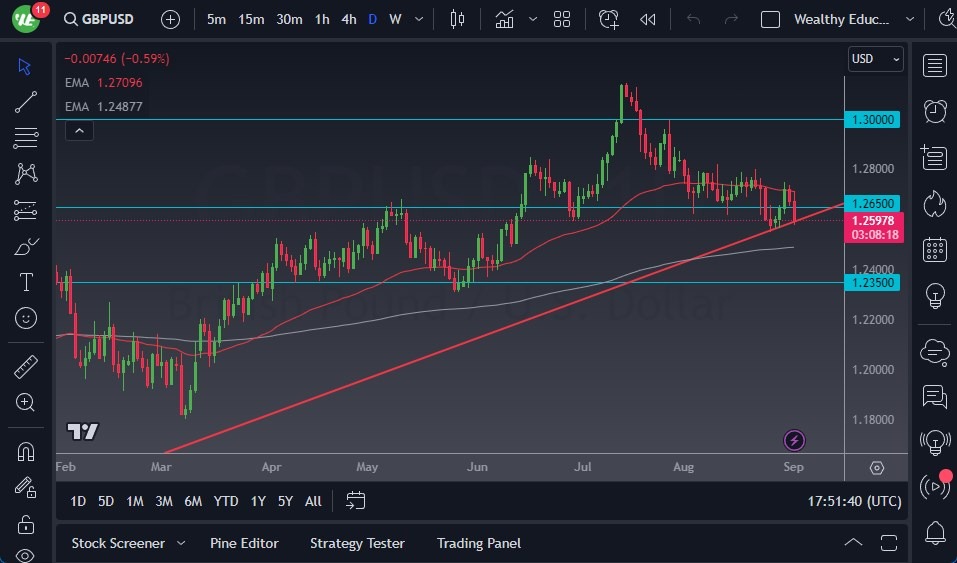Screen dimensions: 957x563
Task: Open the Watchlist panel in right sidebar
Action: (934, 66)
